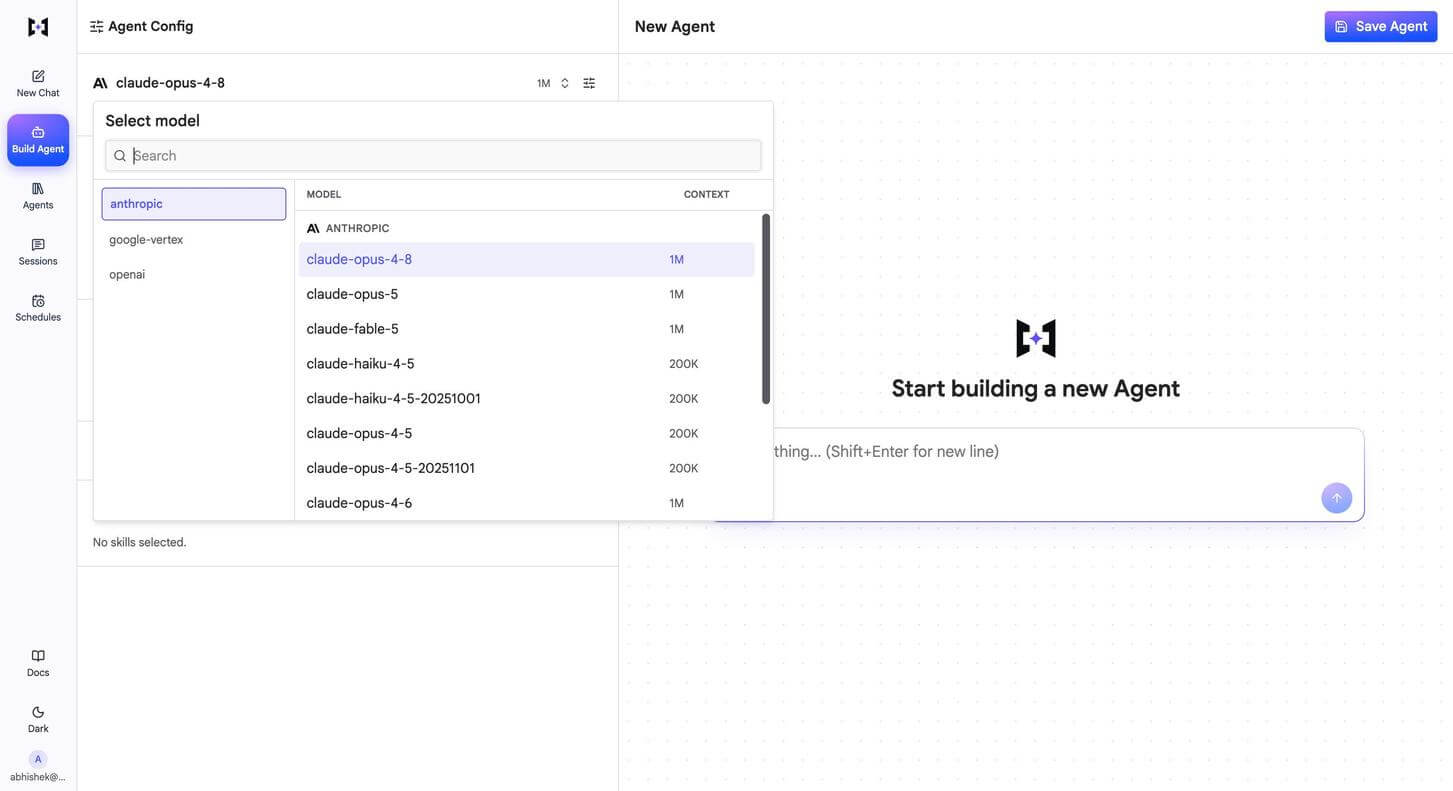Image resolution: width=1453 pixels, height=791 pixels.
Task: Pick the claude-opus-4-5 model
Action: 527,434
